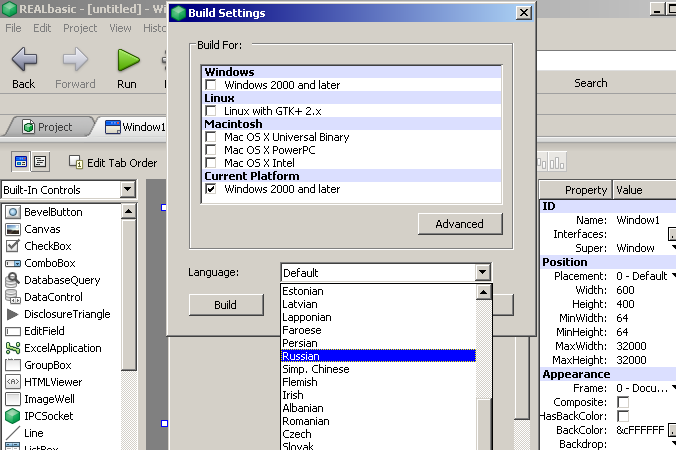Click the Property column header
Screen dimensions: 676x450
pyautogui.click(x=576, y=190)
